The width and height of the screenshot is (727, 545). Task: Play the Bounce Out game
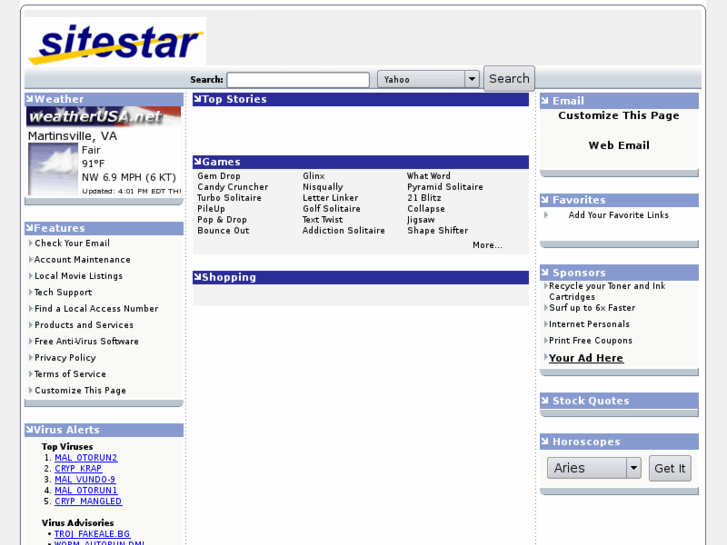[223, 231]
